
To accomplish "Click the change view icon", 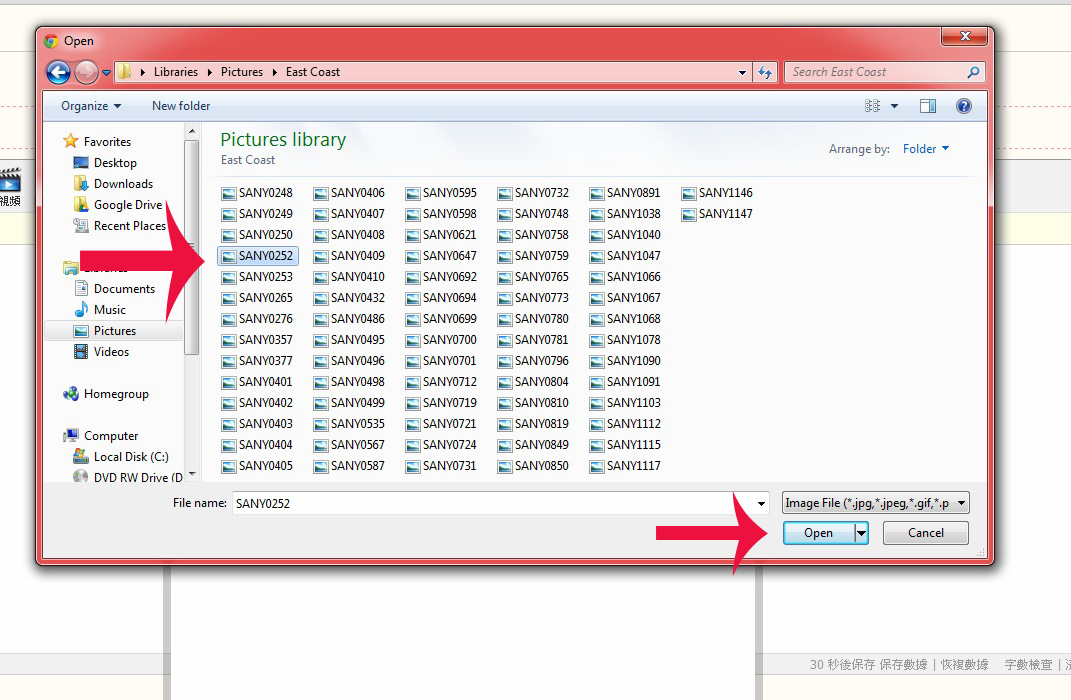I will click(873, 106).
